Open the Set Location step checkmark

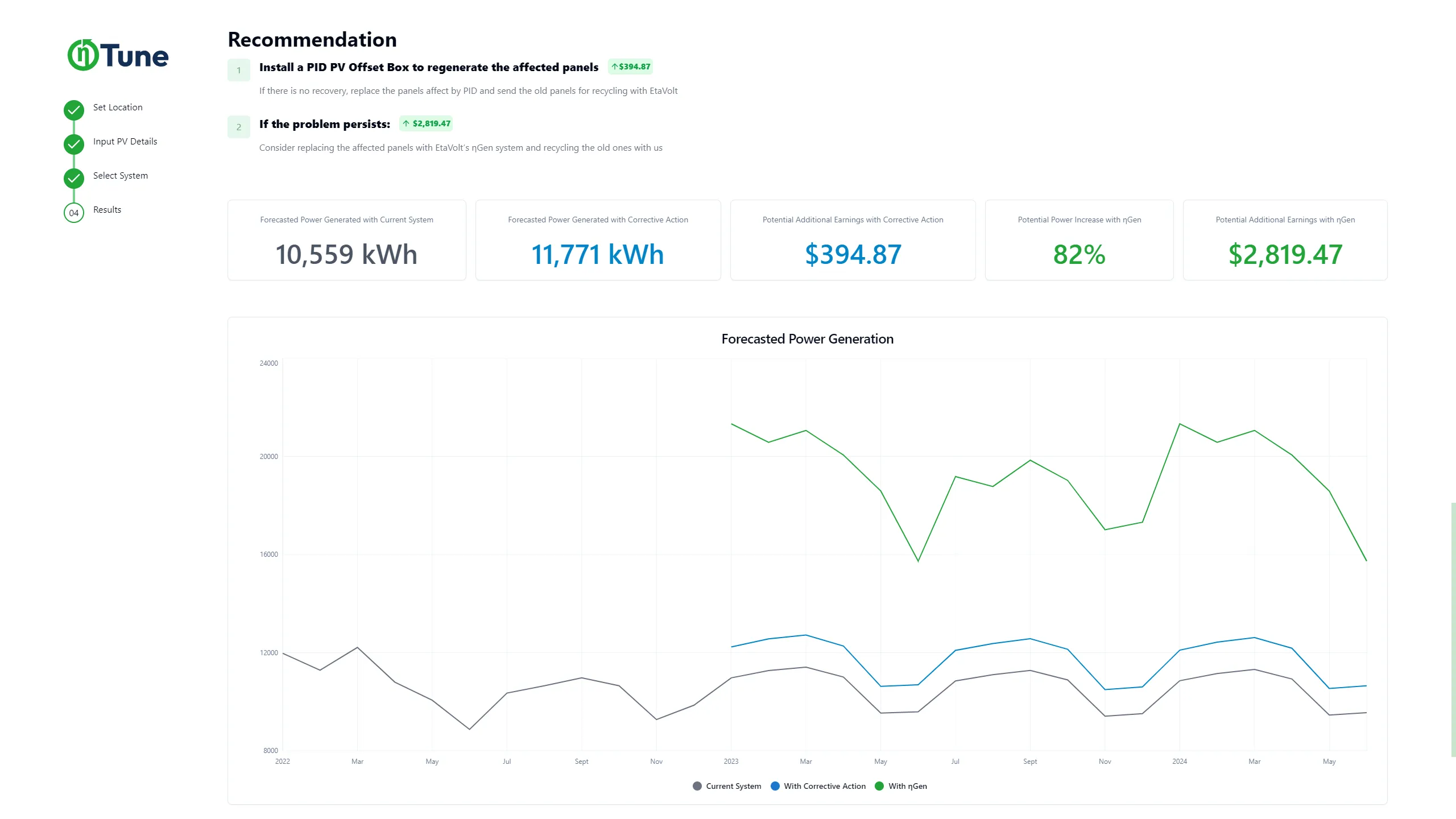tap(74, 110)
